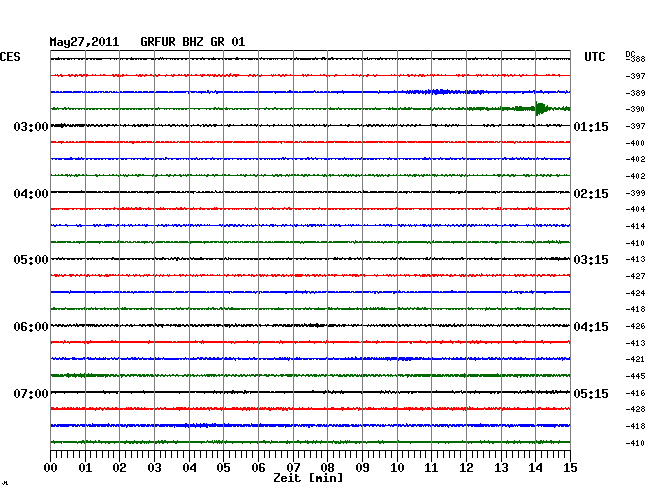Click minute tick label 05
The image size is (650, 494).
click(x=223, y=467)
